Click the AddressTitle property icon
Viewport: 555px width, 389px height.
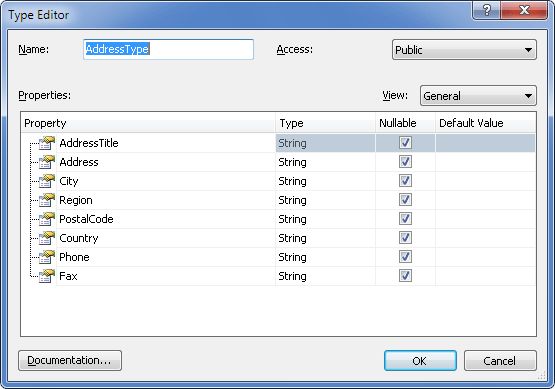tap(47, 143)
